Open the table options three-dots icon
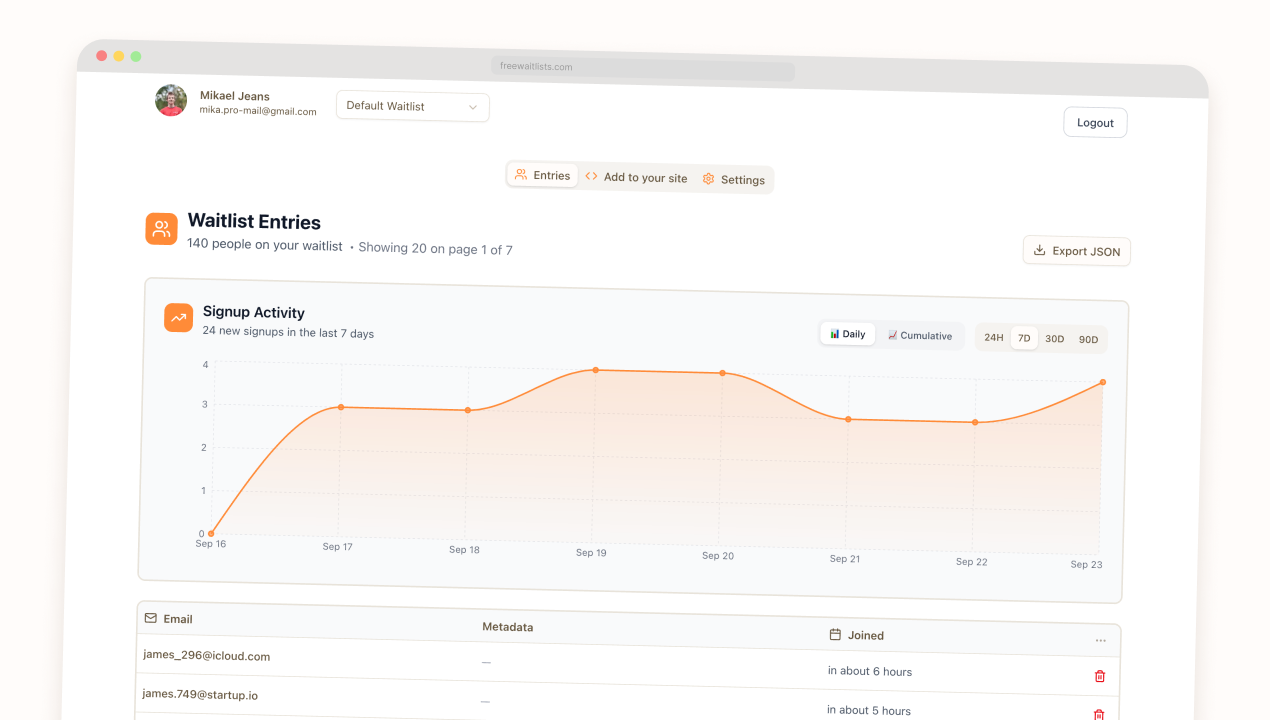The width and height of the screenshot is (1270, 720). click(x=1101, y=641)
